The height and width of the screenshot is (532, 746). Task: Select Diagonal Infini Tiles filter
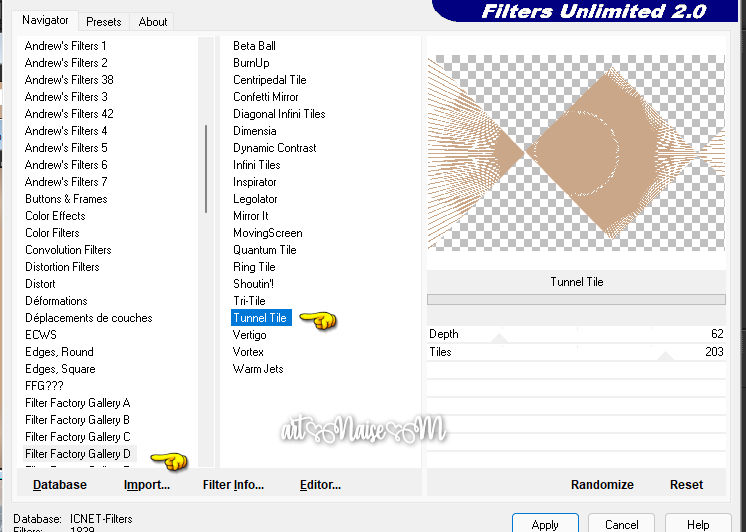(x=279, y=114)
